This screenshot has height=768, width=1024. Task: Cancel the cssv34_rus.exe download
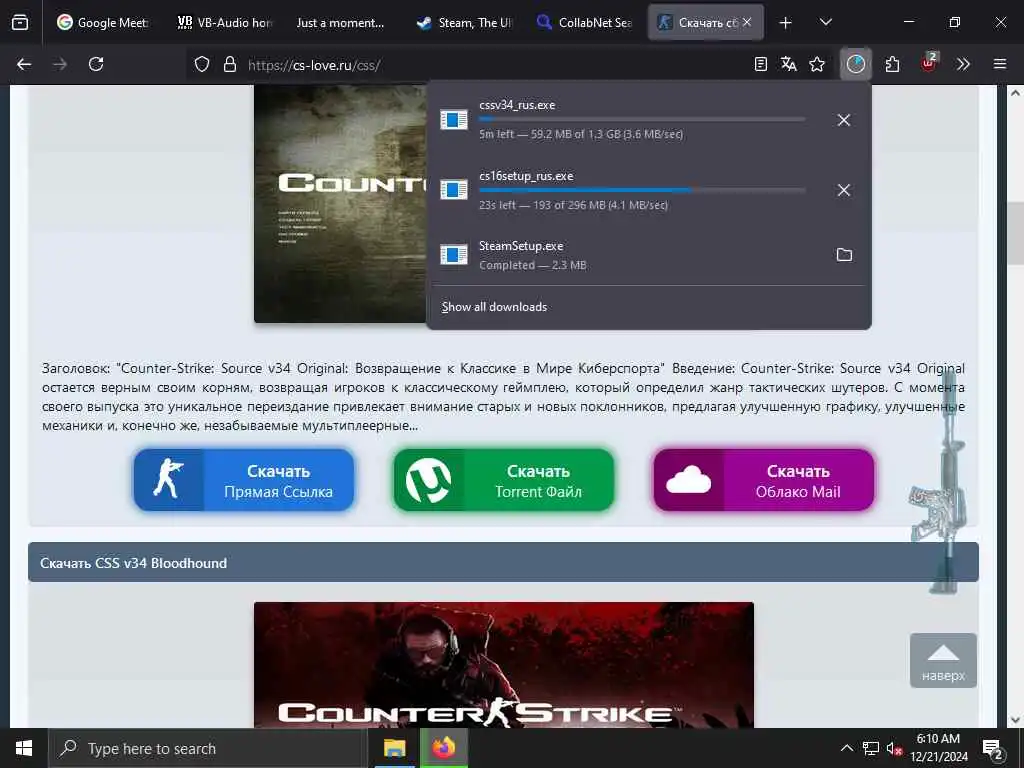[844, 120]
